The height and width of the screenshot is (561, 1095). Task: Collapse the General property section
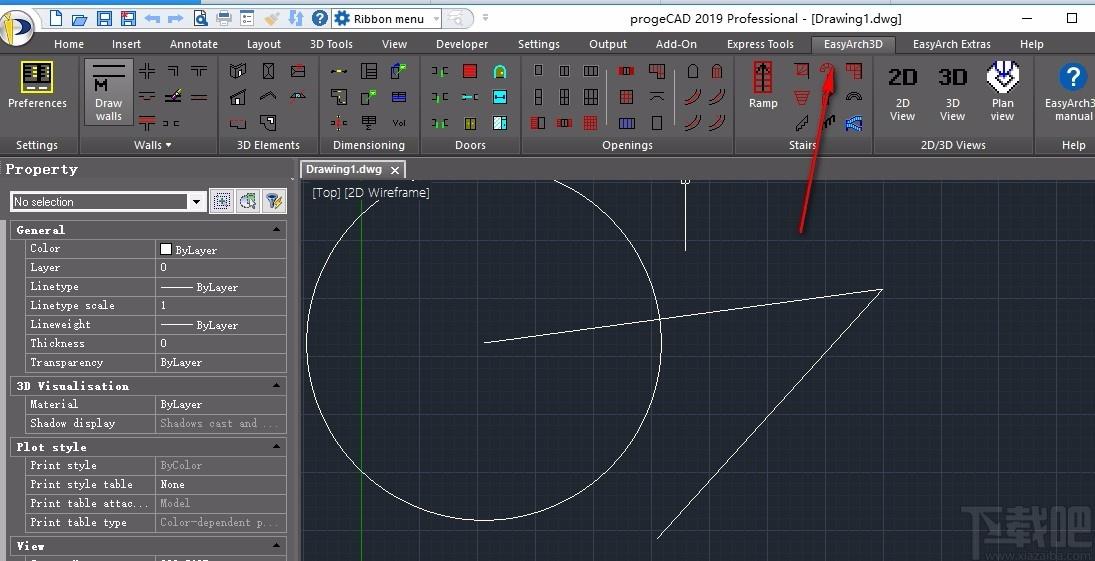click(x=277, y=230)
